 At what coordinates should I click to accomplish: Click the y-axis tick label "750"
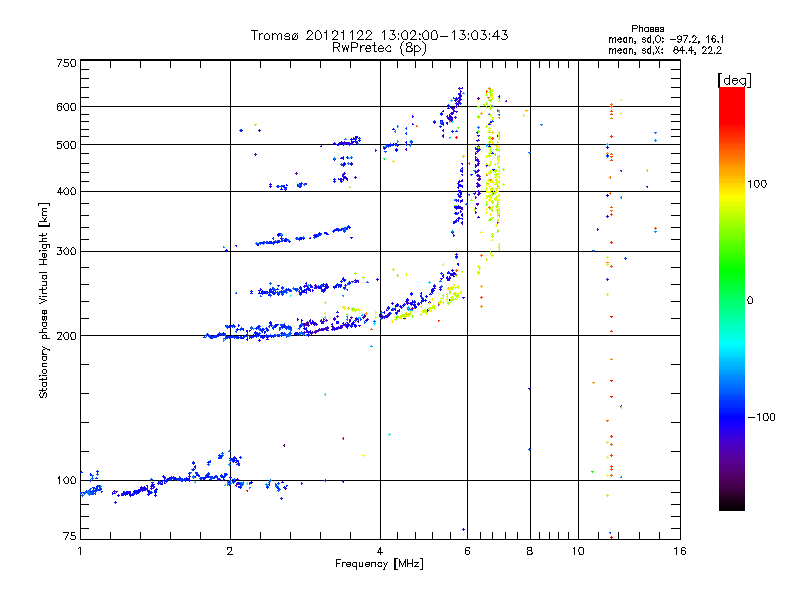(x=66, y=63)
